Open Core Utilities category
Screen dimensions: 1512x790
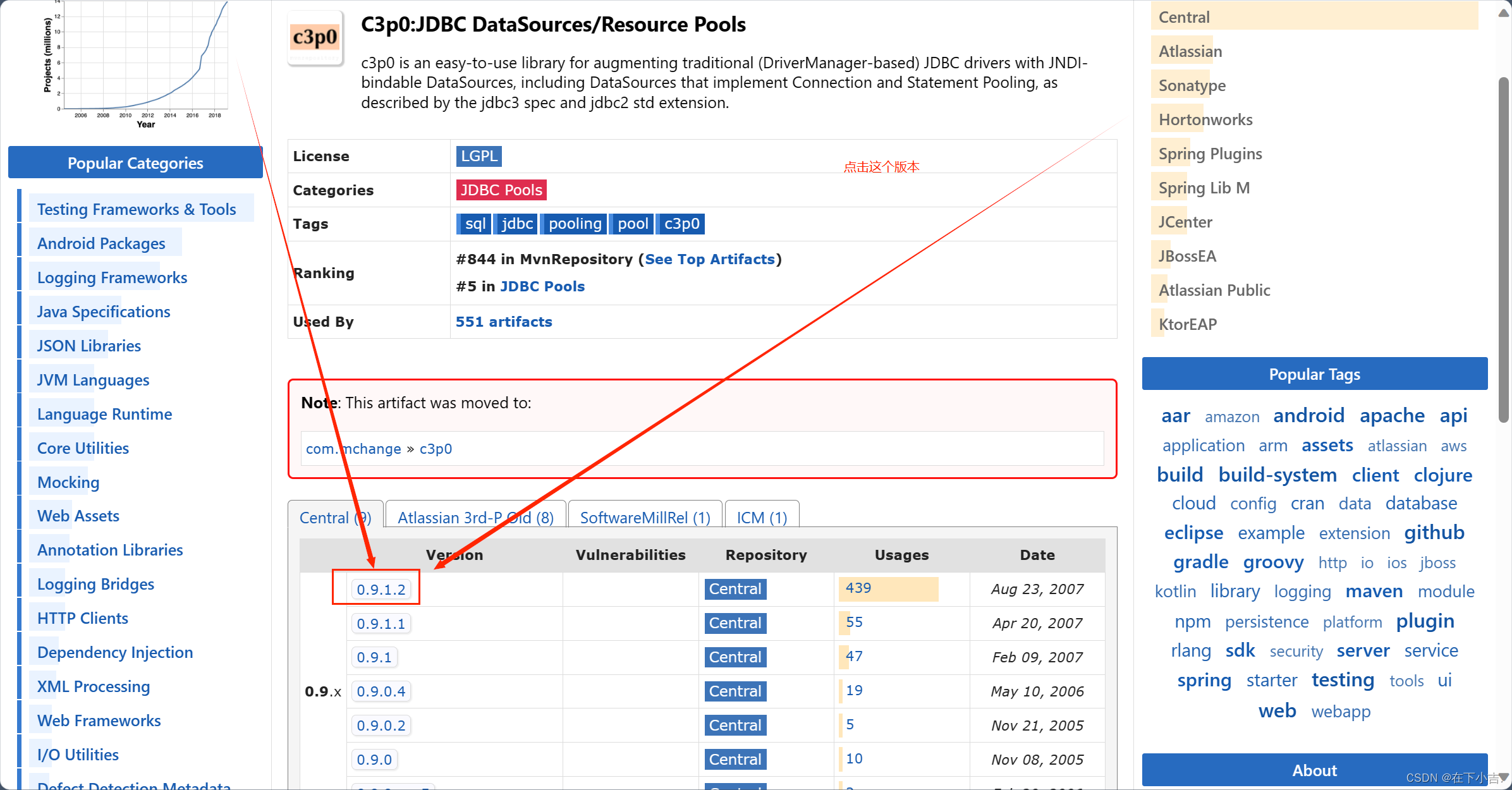[x=83, y=448]
